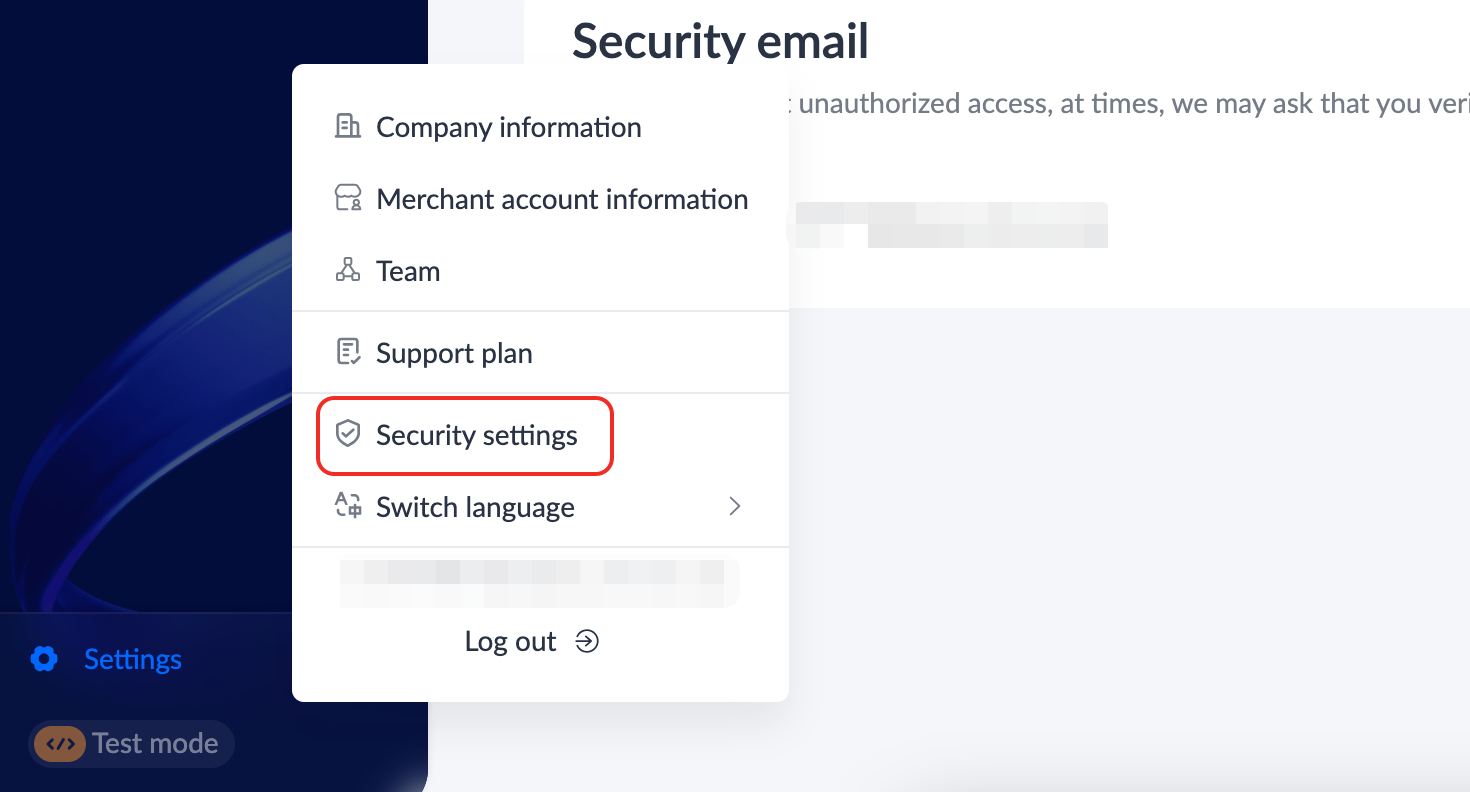Click the blurred email under Security email

(950, 225)
